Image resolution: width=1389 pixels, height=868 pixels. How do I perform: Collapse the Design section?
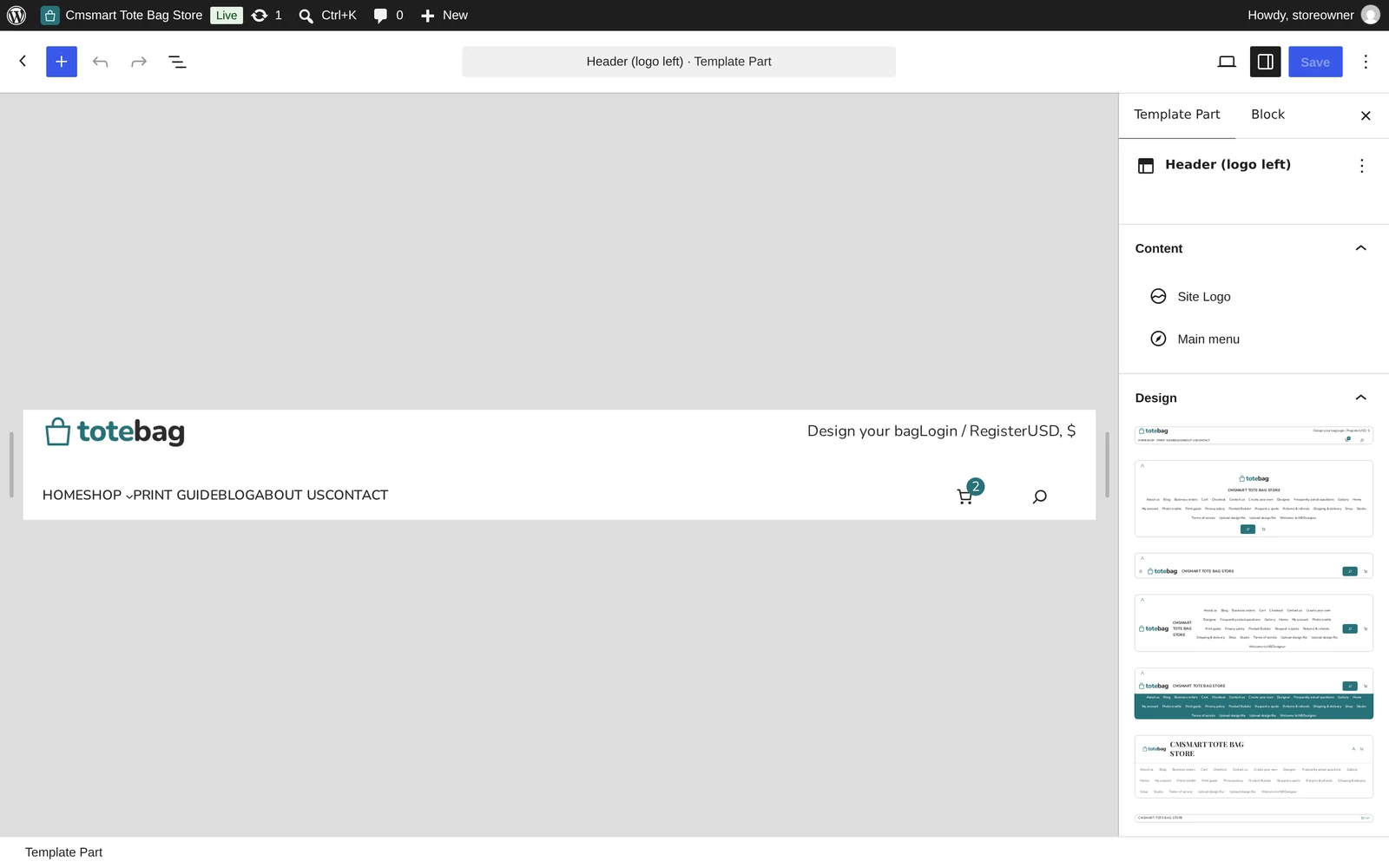pos(1360,398)
